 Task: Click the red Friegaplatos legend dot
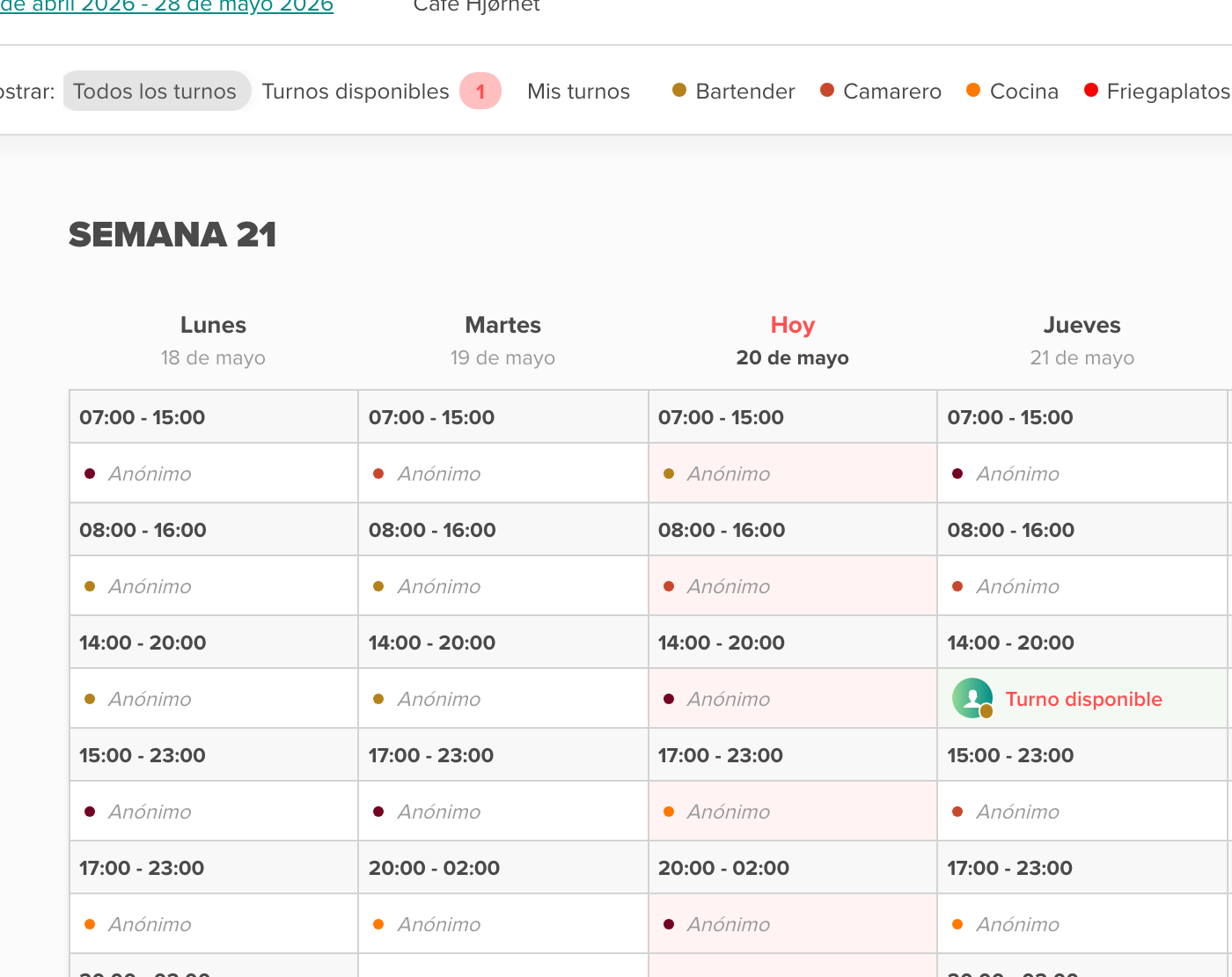tap(1091, 90)
